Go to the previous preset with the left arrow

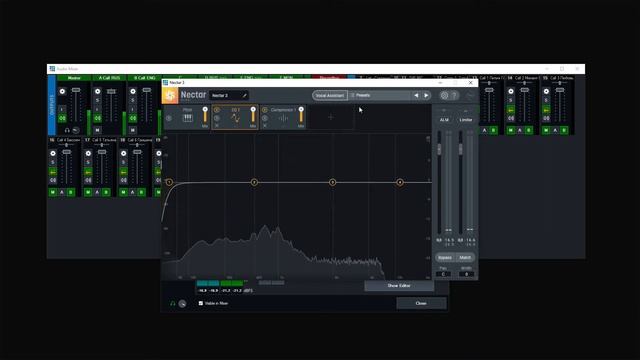point(416,95)
